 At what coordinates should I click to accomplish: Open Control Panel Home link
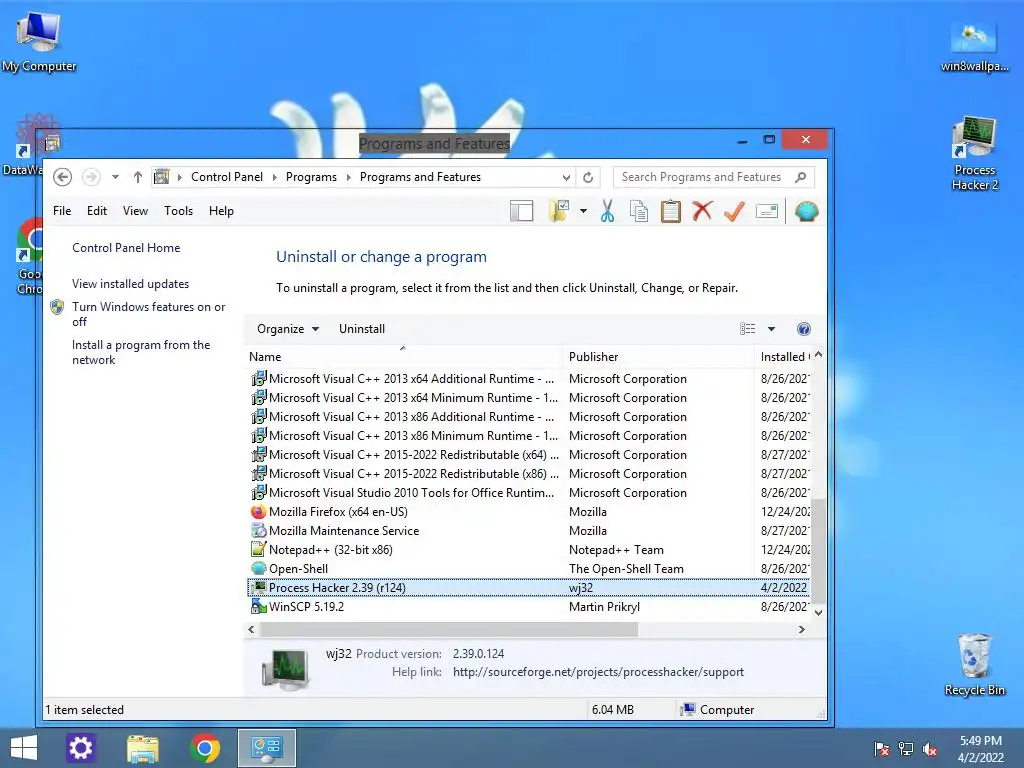[126, 248]
